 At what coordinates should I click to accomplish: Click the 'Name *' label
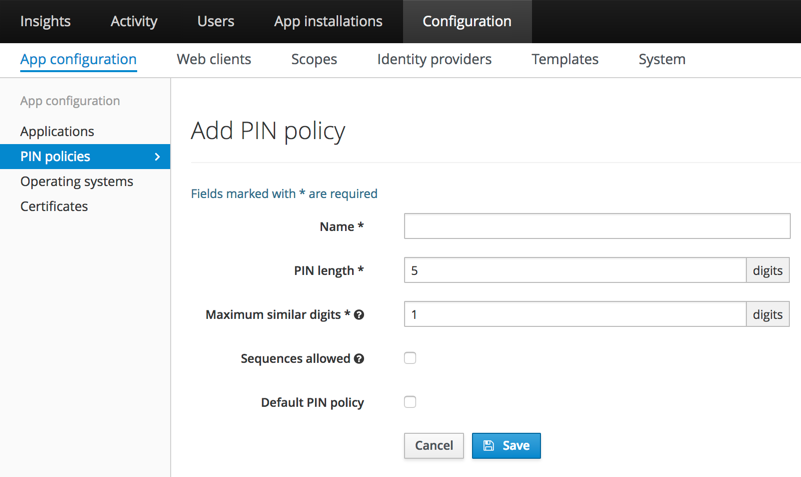pos(342,227)
